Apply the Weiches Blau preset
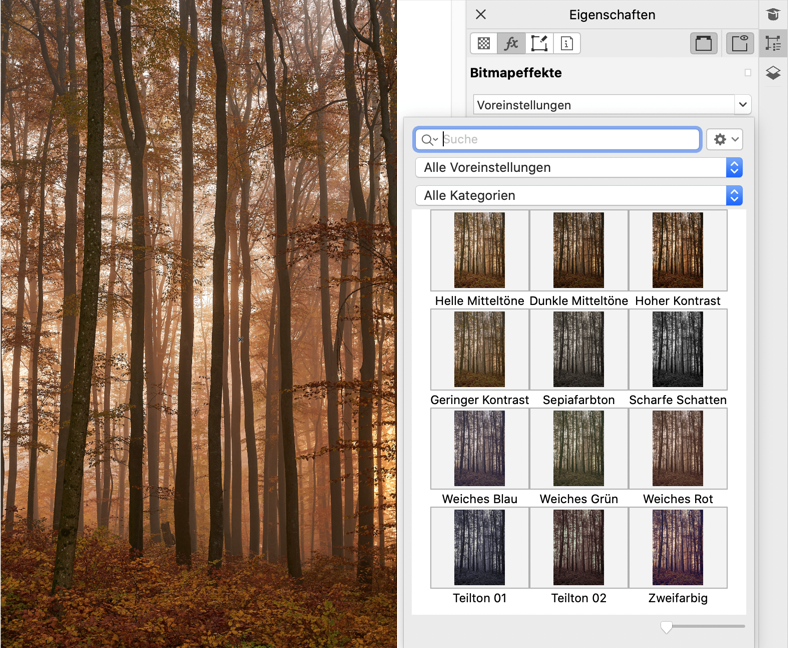Screen dimensions: 788x648 (480, 449)
